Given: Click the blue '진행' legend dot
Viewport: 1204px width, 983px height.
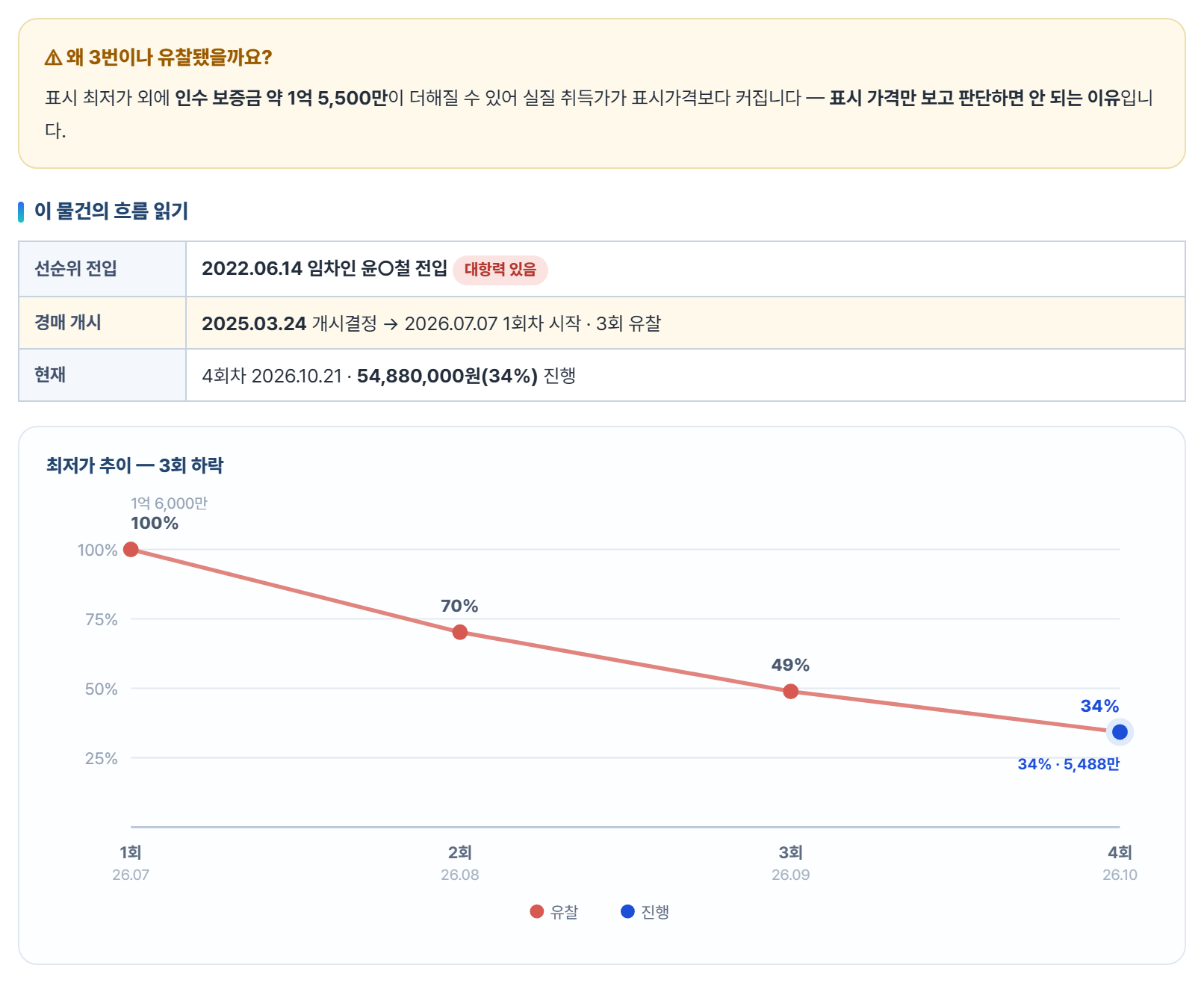Looking at the screenshot, I should (x=627, y=911).
